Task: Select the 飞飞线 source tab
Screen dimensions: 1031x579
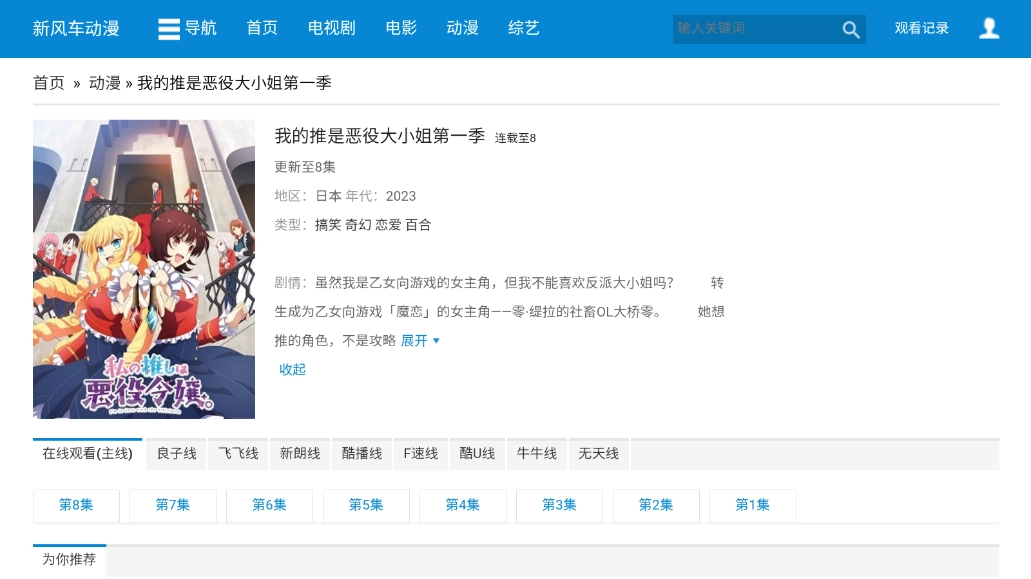Action: tap(237, 453)
